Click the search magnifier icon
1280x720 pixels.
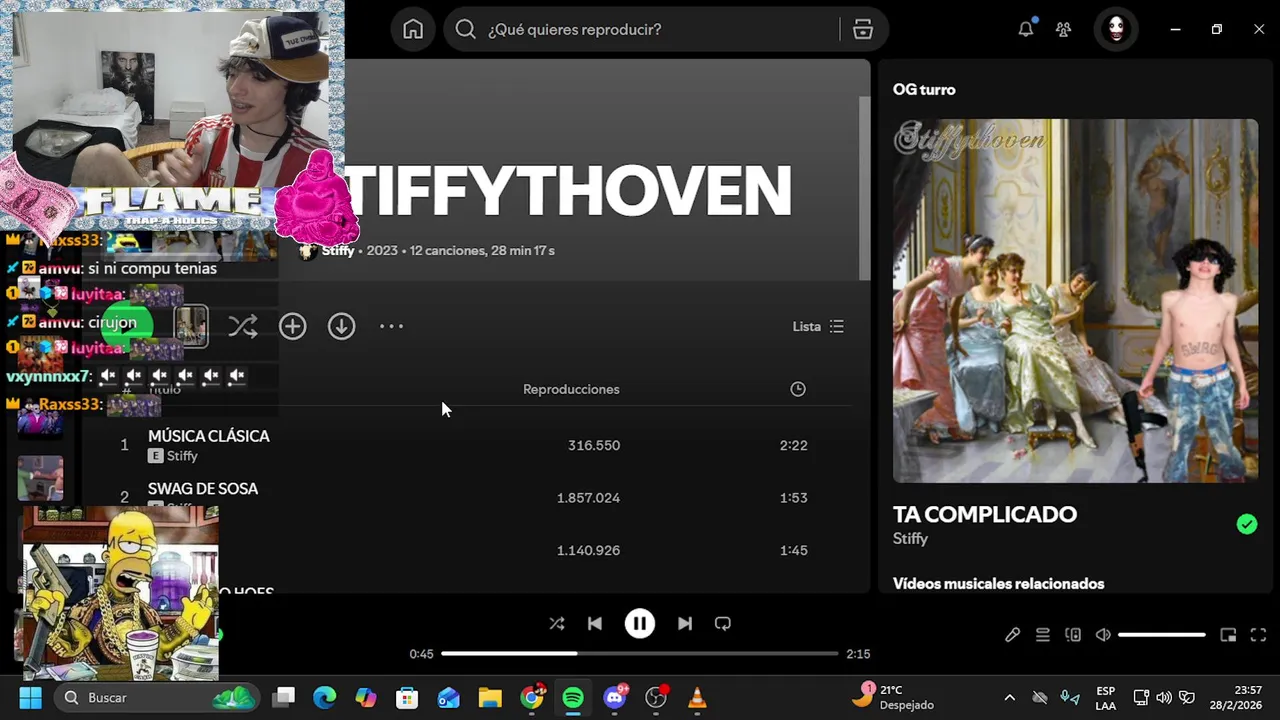pos(465,29)
